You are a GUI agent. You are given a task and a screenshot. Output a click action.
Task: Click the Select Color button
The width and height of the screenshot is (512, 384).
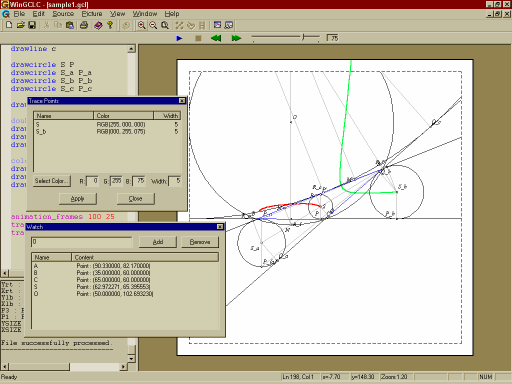pos(52,181)
